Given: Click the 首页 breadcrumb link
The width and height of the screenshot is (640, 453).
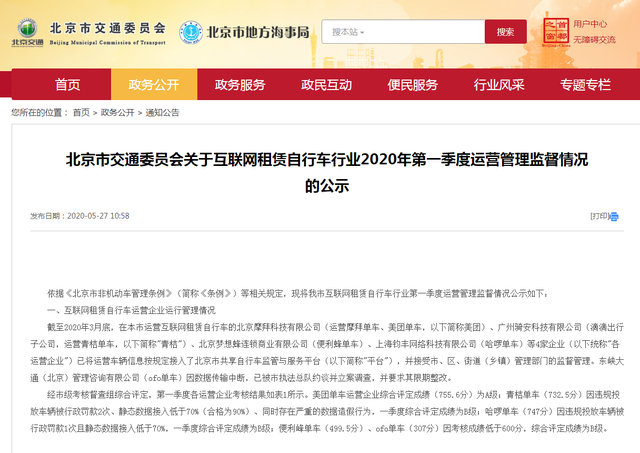Looking at the screenshot, I should pos(81,112).
